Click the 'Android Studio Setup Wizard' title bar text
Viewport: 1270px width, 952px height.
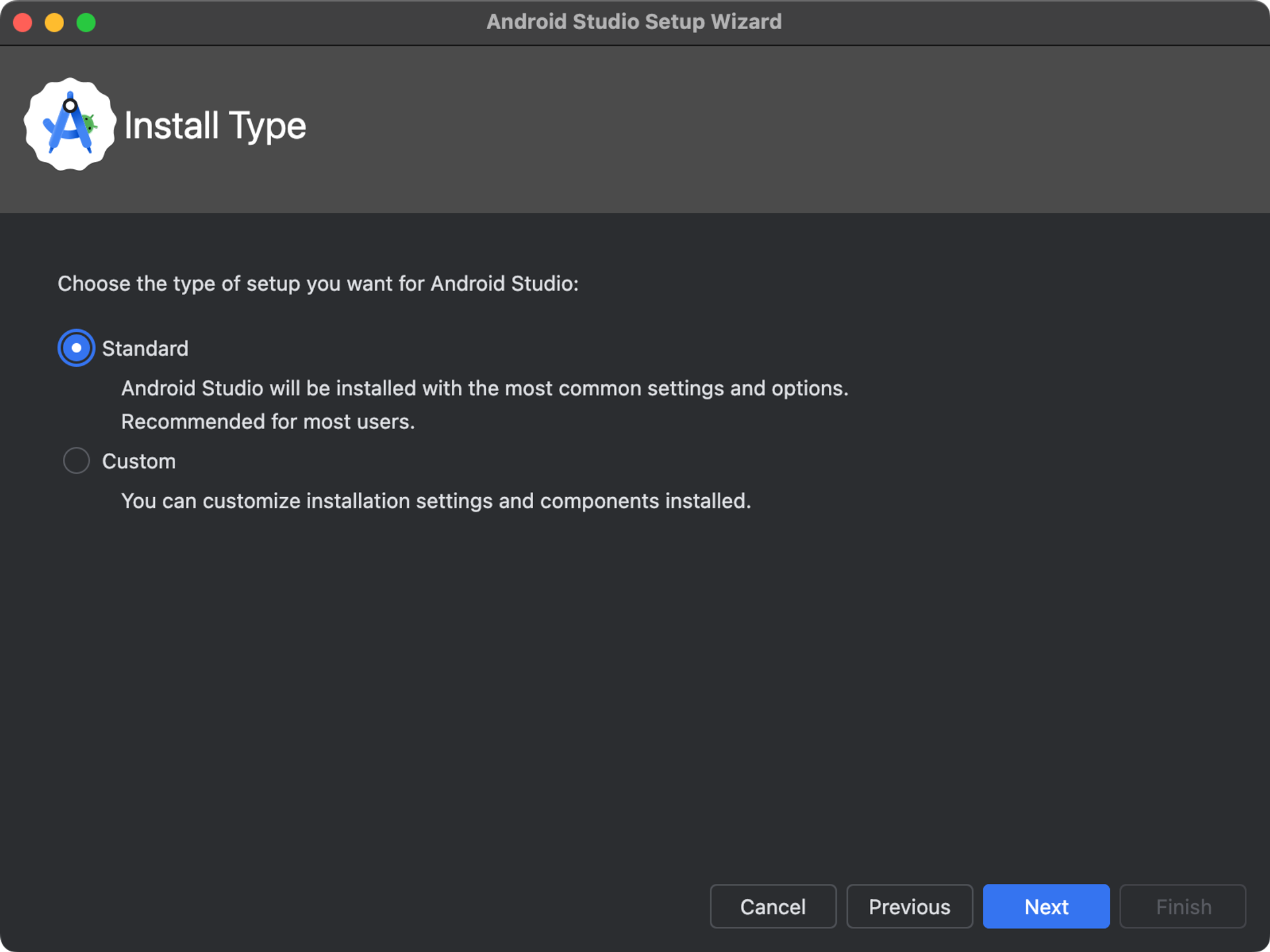(x=634, y=22)
